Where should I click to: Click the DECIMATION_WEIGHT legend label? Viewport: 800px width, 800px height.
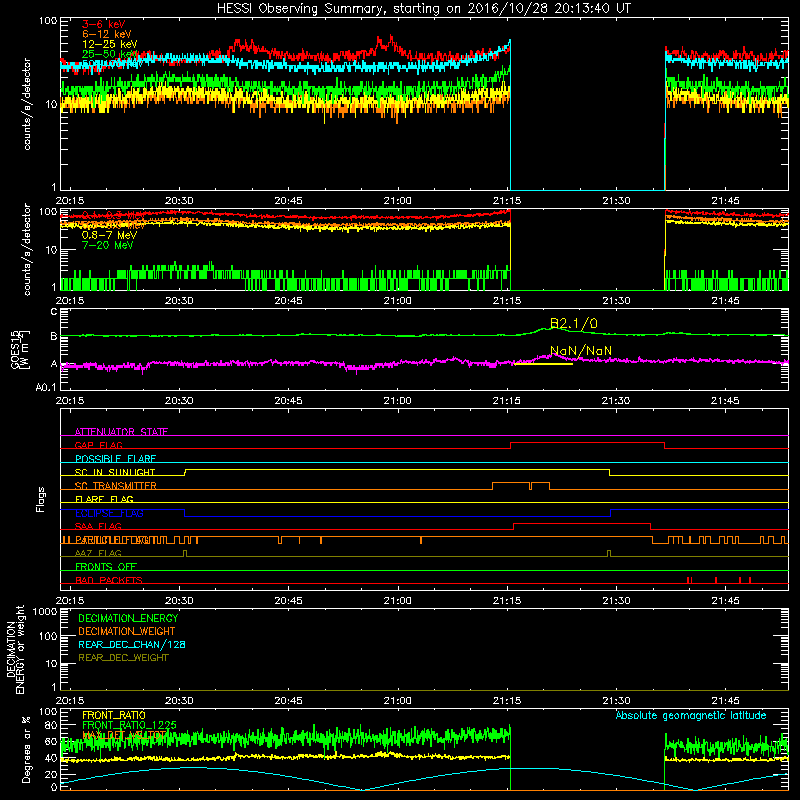[x=127, y=631]
